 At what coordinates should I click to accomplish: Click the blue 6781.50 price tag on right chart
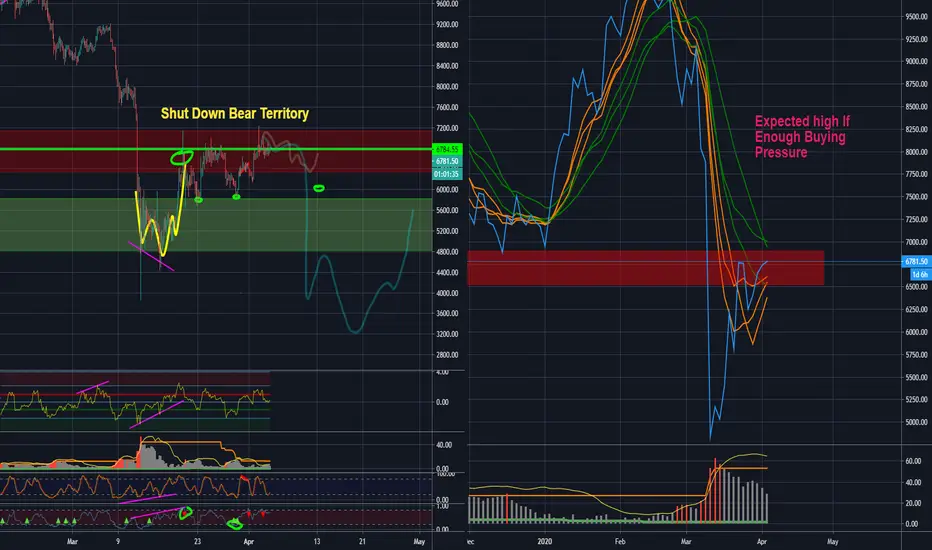(916, 262)
